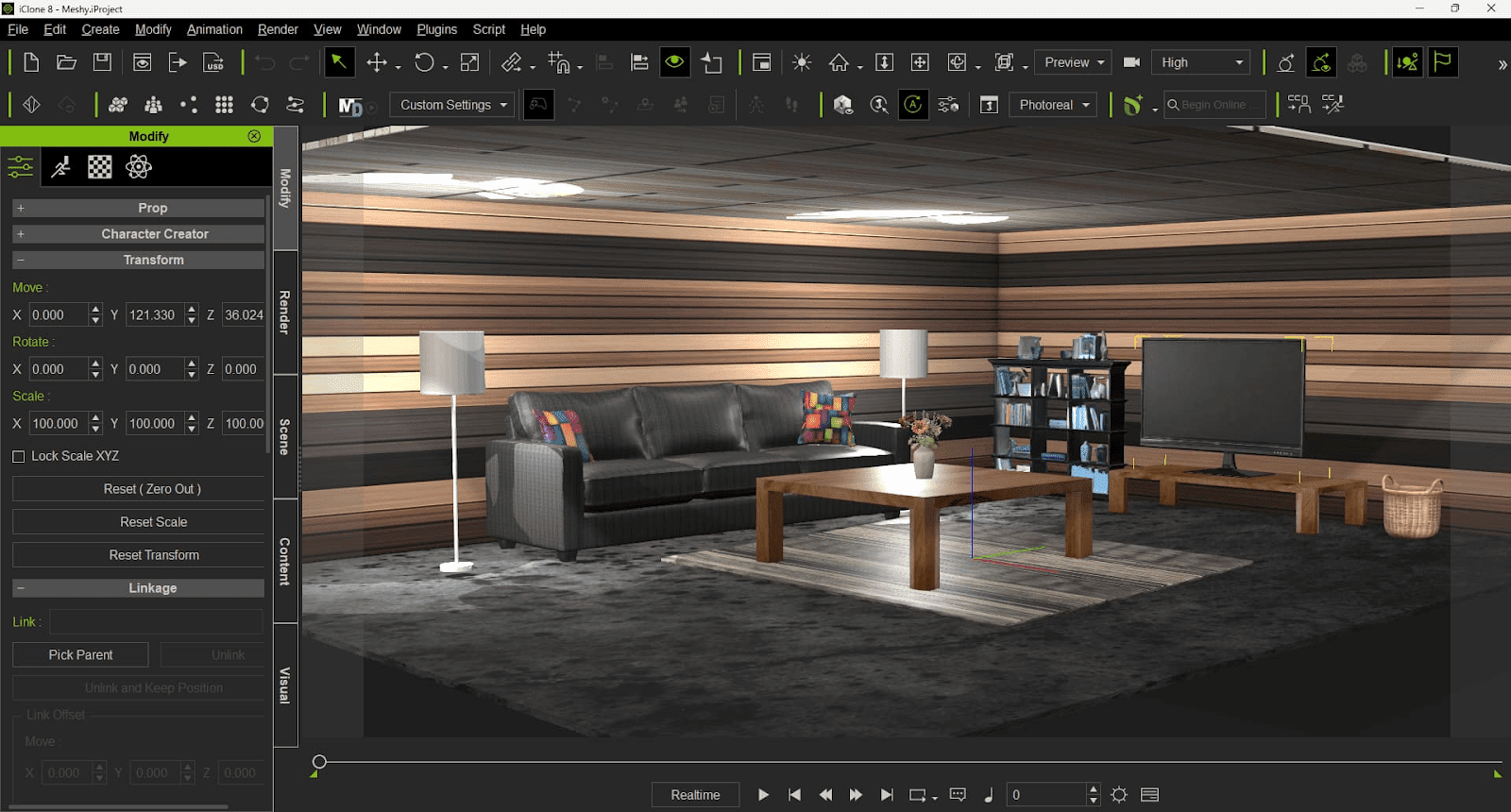Click the link object chain icon
This screenshot has height=812, width=1511.
pos(512,62)
